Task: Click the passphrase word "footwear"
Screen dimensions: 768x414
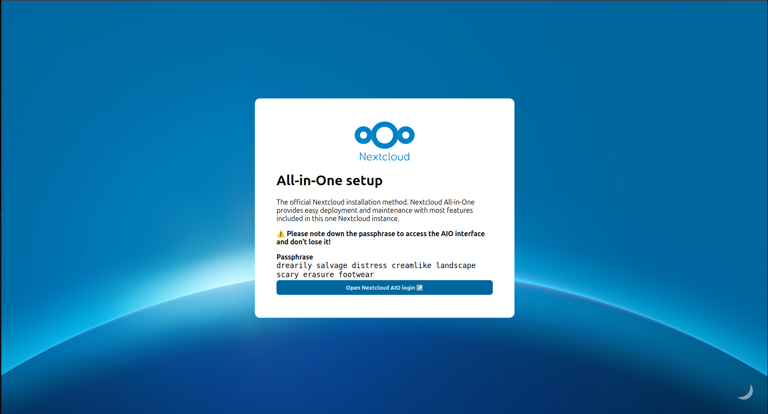Action: tap(356, 275)
